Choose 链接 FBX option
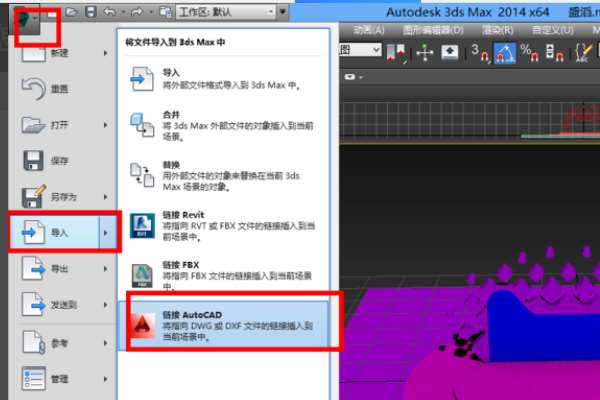 pos(224,275)
